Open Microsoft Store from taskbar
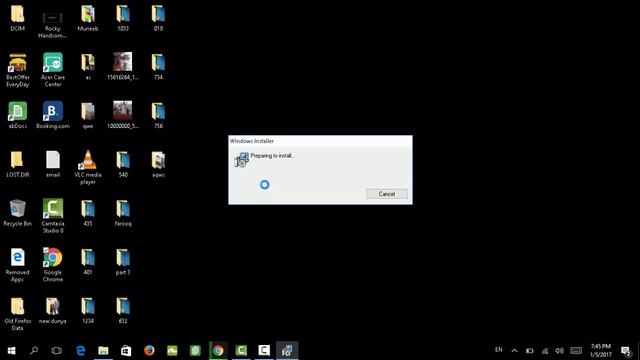The height and width of the screenshot is (360, 640). [126, 351]
